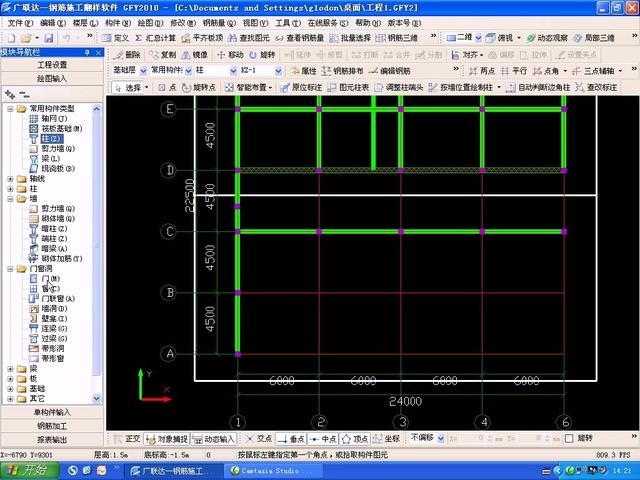Toggle 垂点 perpendicular snap
Screen dimensions: 640x480
(290, 439)
